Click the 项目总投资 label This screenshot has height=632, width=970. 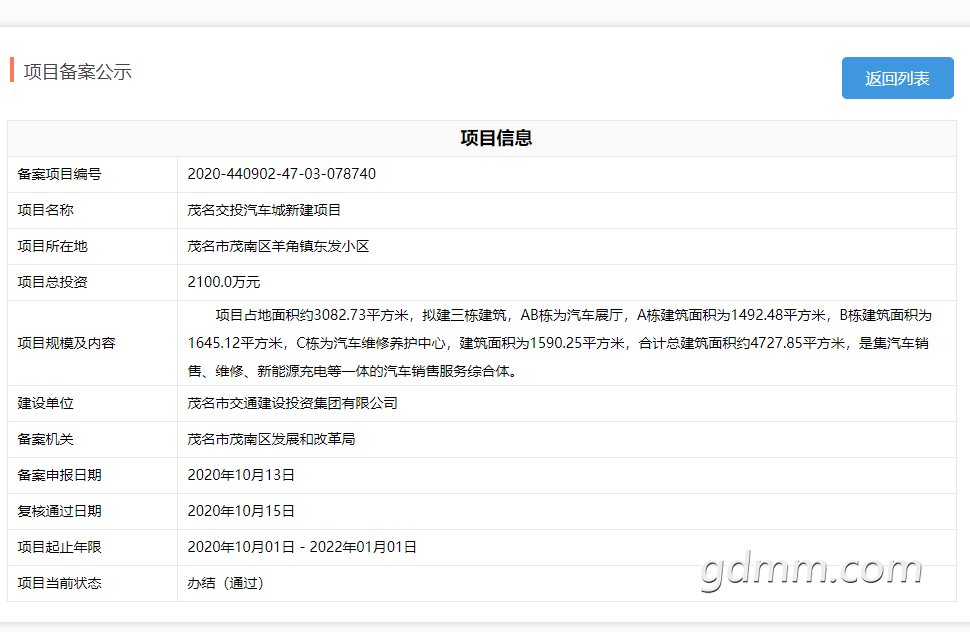[x=53, y=282]
